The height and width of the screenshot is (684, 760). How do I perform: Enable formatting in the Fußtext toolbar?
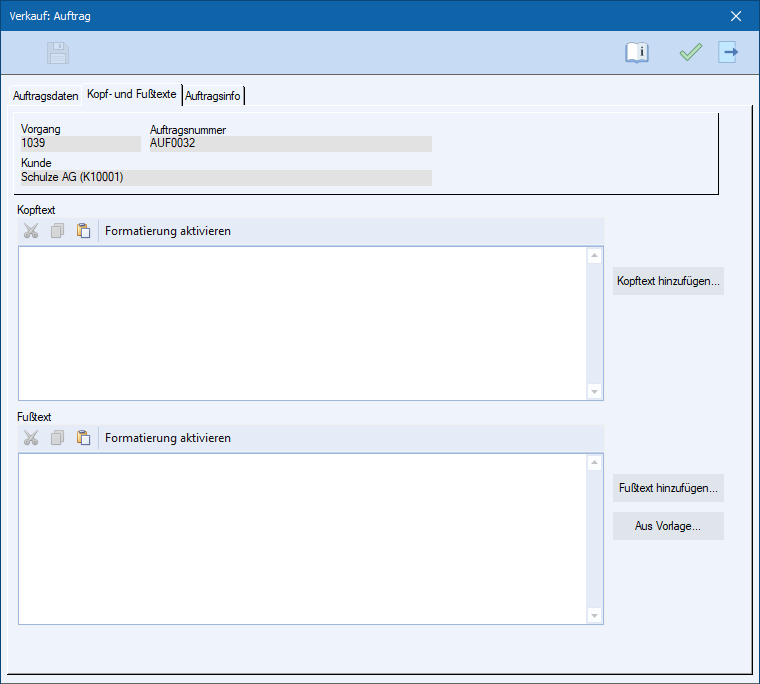[x=168, y=438]
